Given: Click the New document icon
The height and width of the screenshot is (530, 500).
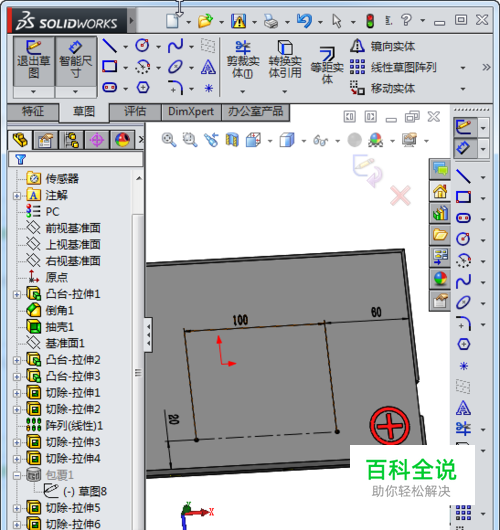Looking at the screenshot, I should click(172, 21).
